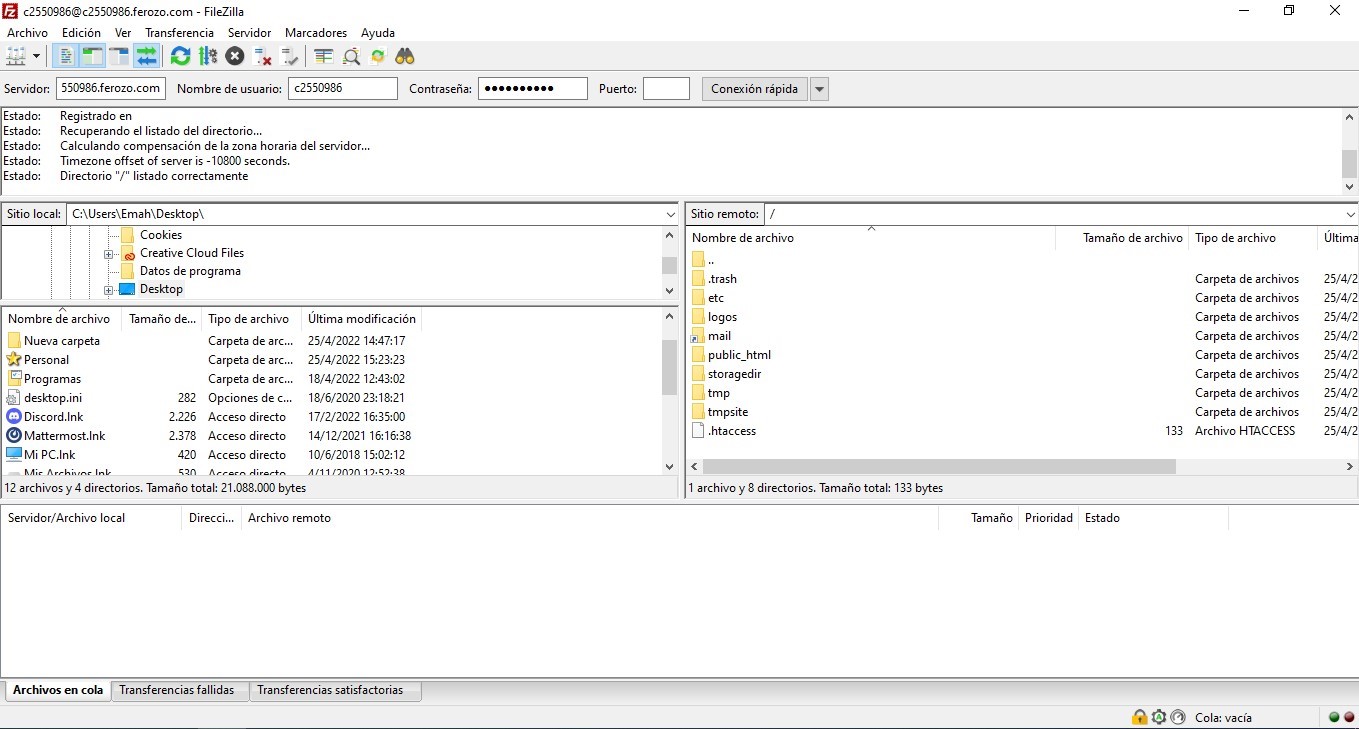Disconnect from the current server

pos(262,56)
